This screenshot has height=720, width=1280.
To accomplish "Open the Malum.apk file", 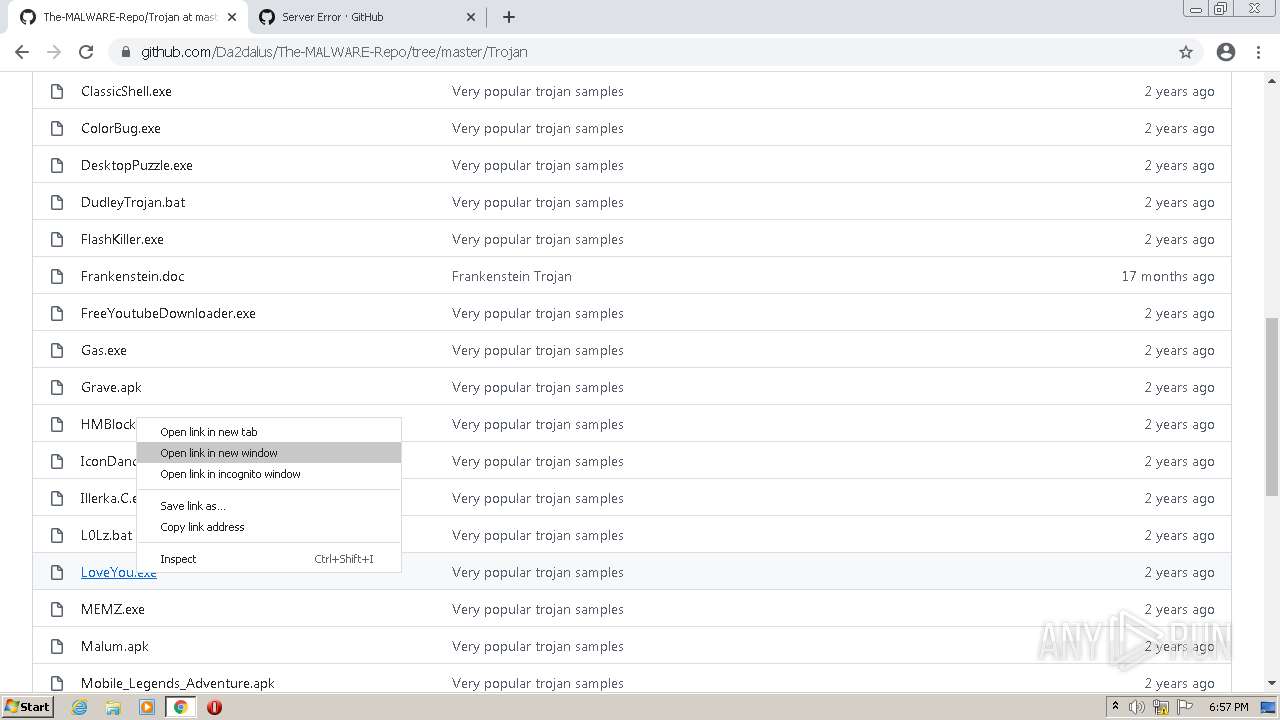I will pyautogui.click(x=115, y=646).
